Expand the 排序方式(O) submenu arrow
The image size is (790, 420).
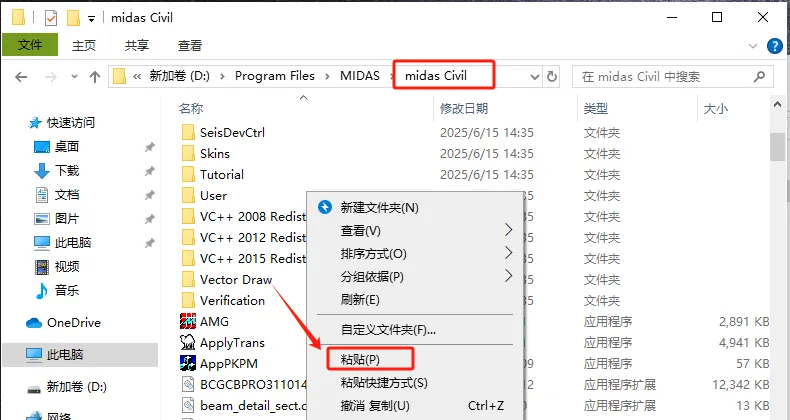[508, 253]
